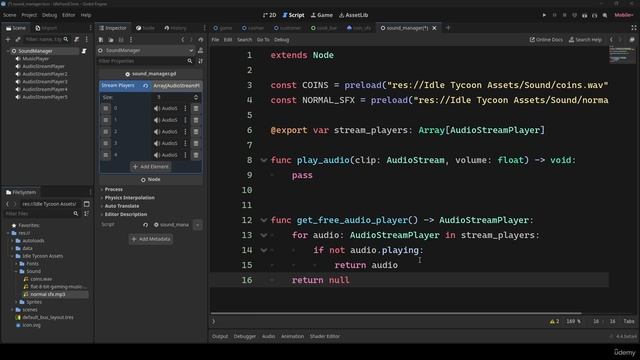Open the script icon beside the SoundManager node

[x=84, y=51]
